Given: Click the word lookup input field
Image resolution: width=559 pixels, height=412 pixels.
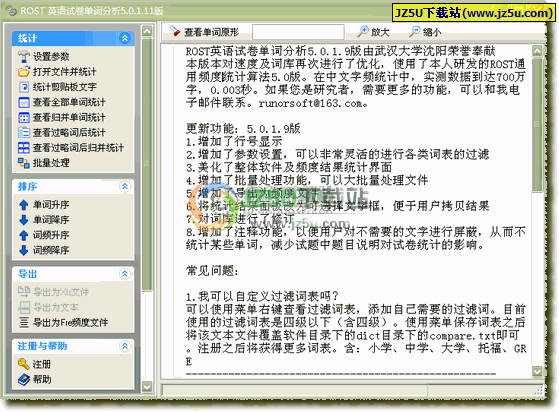Looking at the screenshot, I should pyautogui.click(x=298, y=32).
